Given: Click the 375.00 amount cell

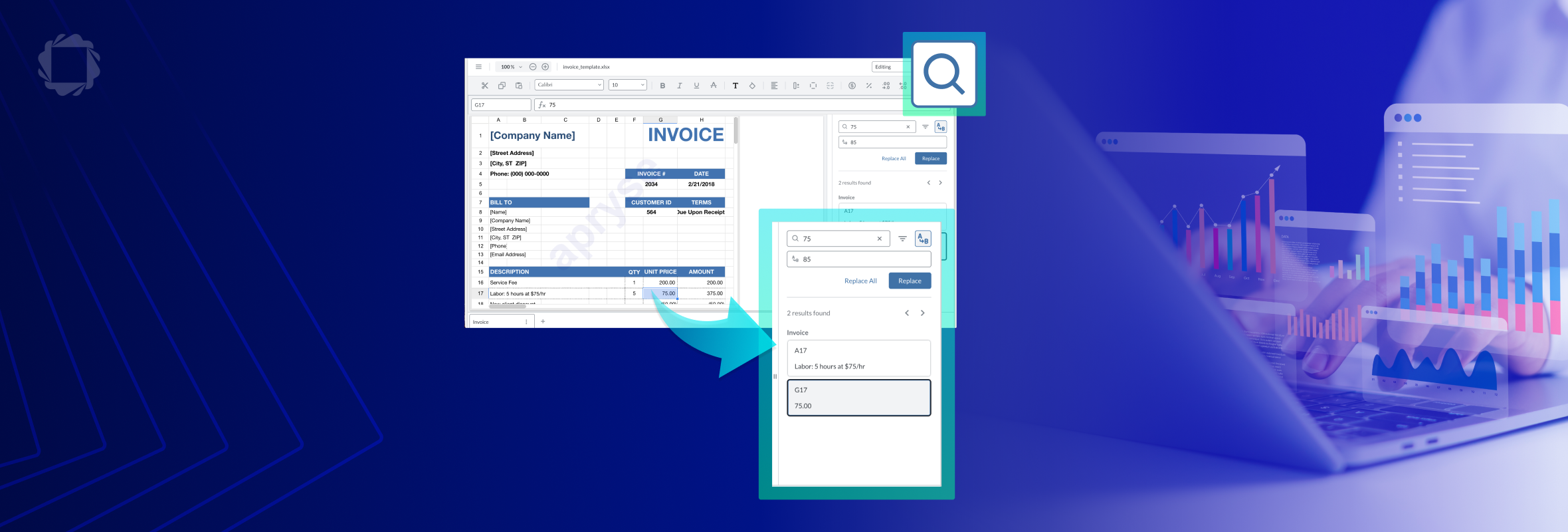Looking at the screenshot, I should click(x=701, y=293).
